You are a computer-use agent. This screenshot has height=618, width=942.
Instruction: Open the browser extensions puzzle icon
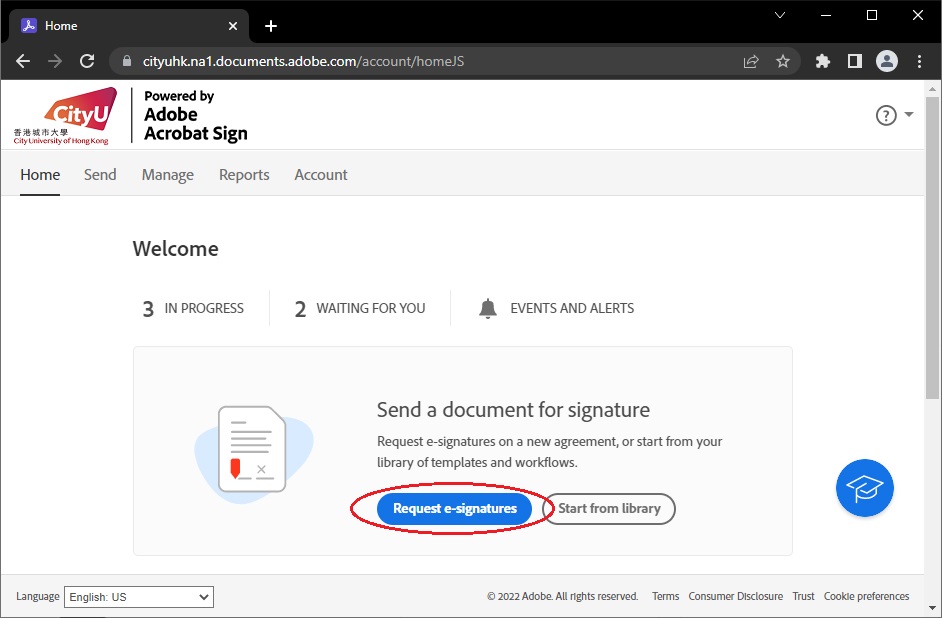822,61
